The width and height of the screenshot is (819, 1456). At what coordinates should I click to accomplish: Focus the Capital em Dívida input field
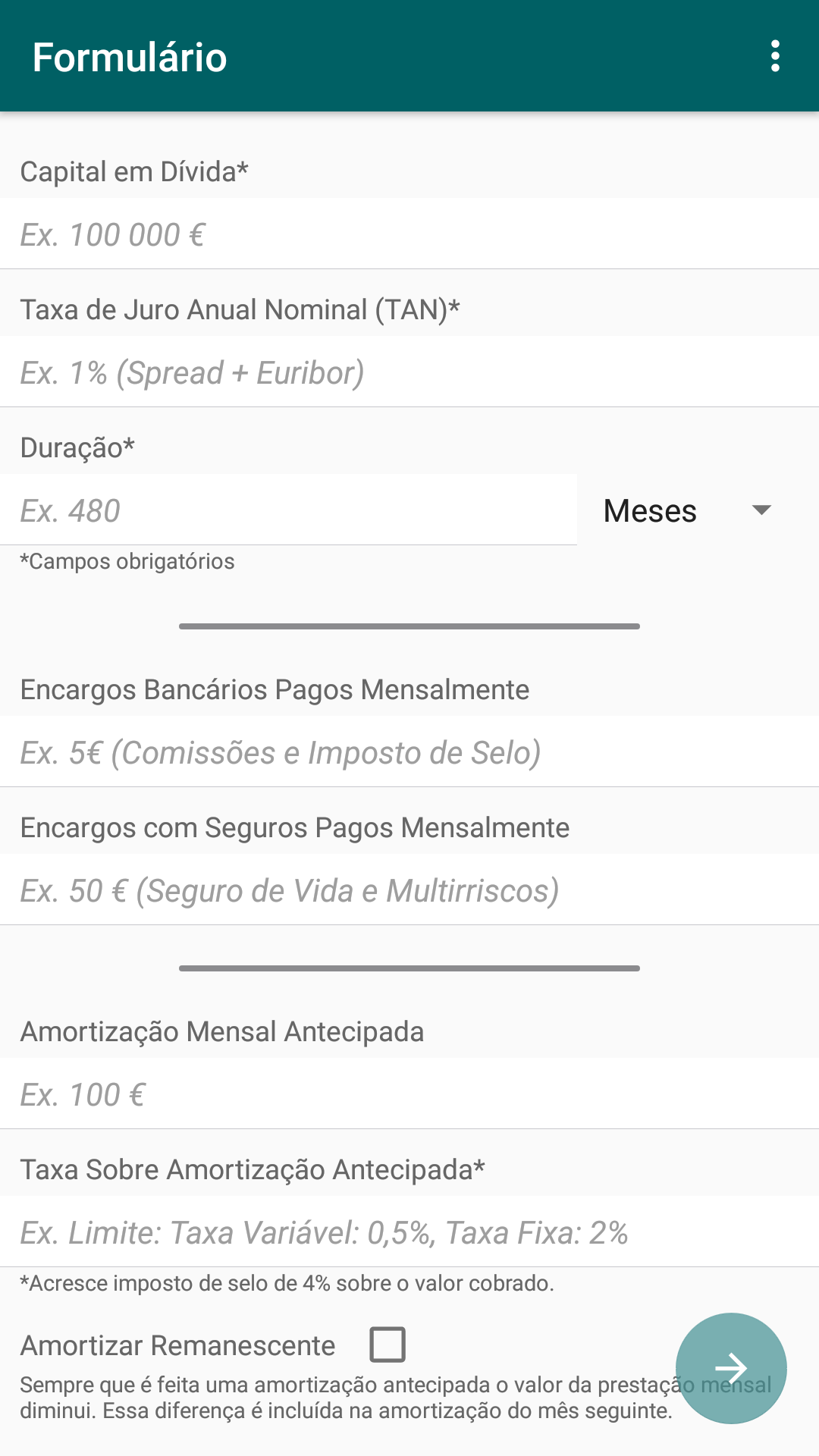coord(409,234)
